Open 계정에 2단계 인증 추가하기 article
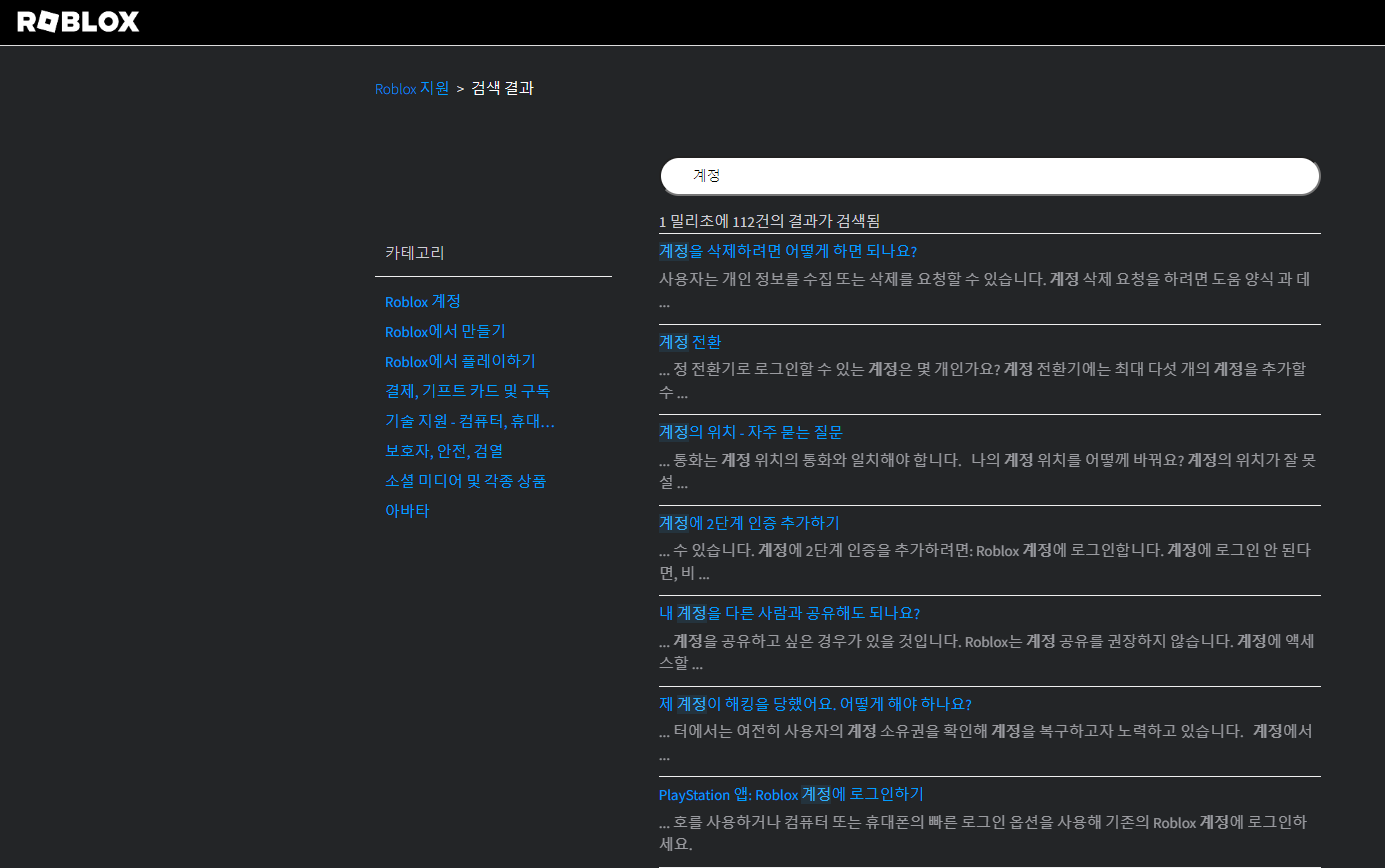Viewport: 1385px width, 868px height. pos(749,523)
